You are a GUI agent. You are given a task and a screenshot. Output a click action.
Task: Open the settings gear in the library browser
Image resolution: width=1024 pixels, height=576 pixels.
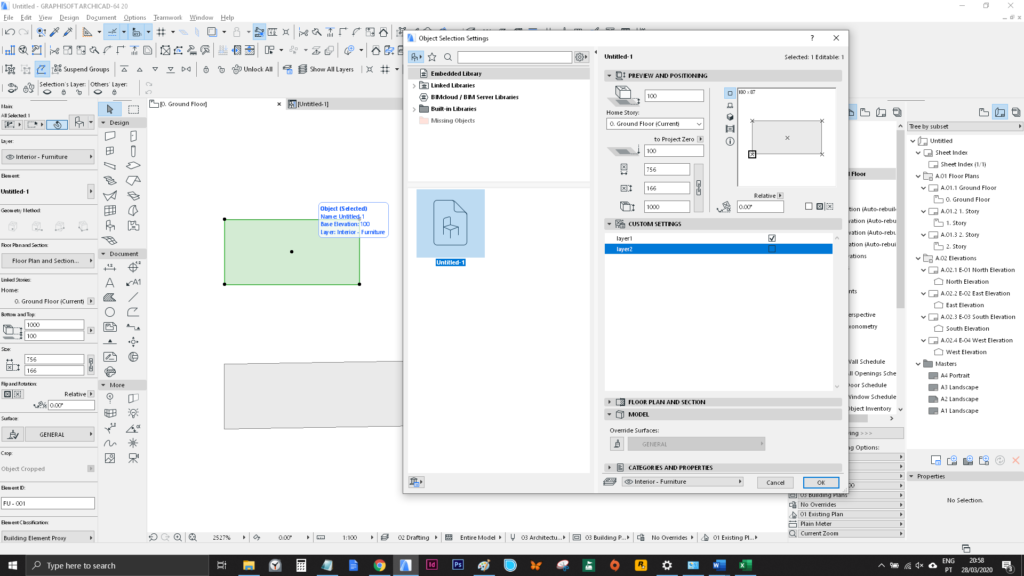(x=580, y=57)
